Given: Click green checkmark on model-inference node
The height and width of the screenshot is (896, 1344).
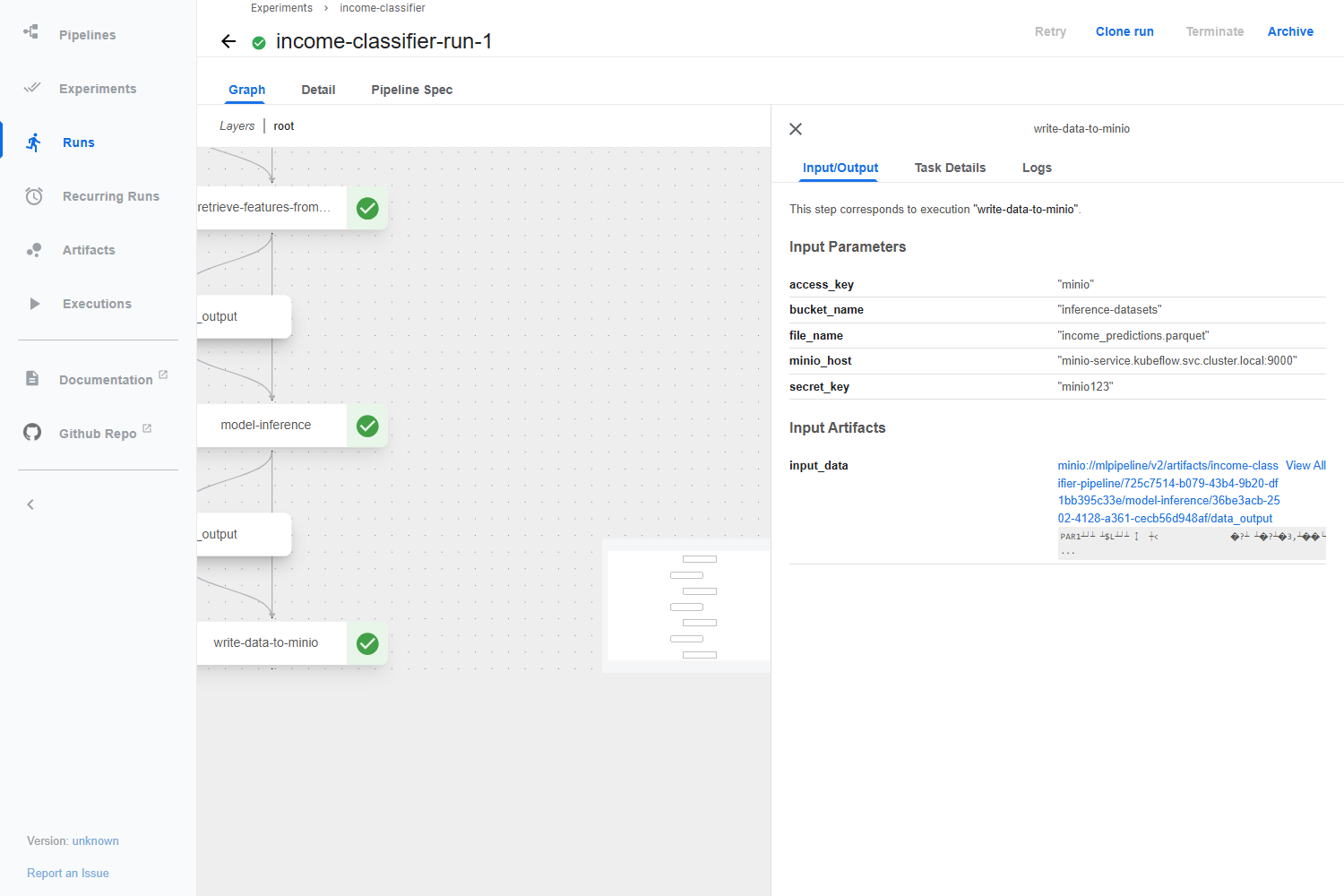Looking at the screenshot, I should (367, 426).
